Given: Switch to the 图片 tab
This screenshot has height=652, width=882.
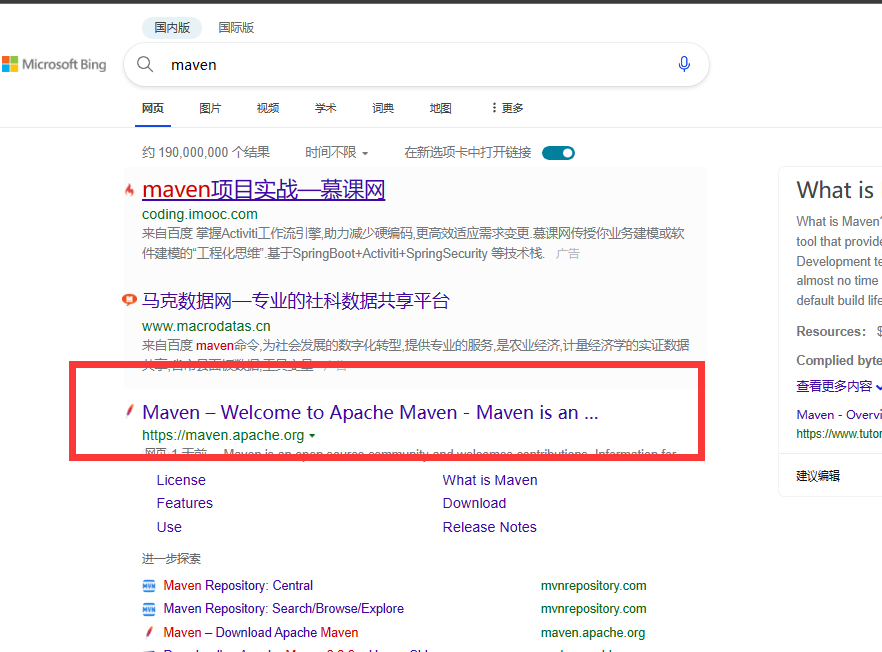Looking at the screenshot, I should point(210,108).
